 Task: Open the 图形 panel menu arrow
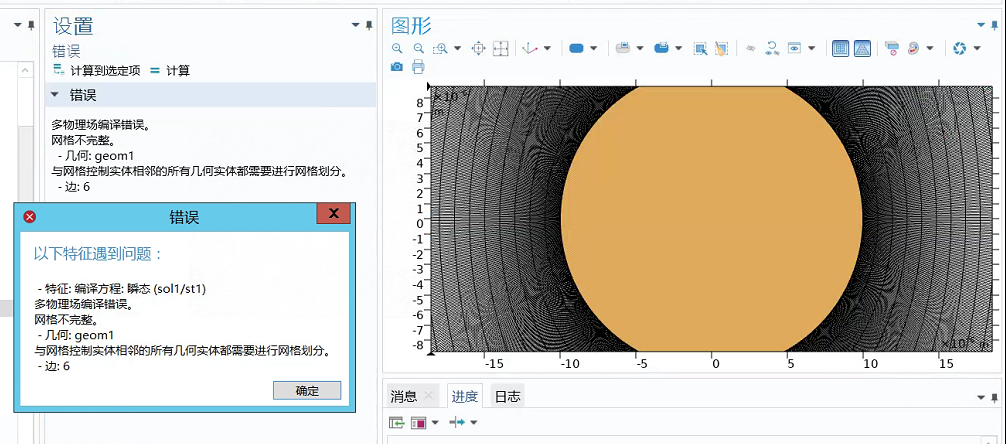(x=980, y=25)
